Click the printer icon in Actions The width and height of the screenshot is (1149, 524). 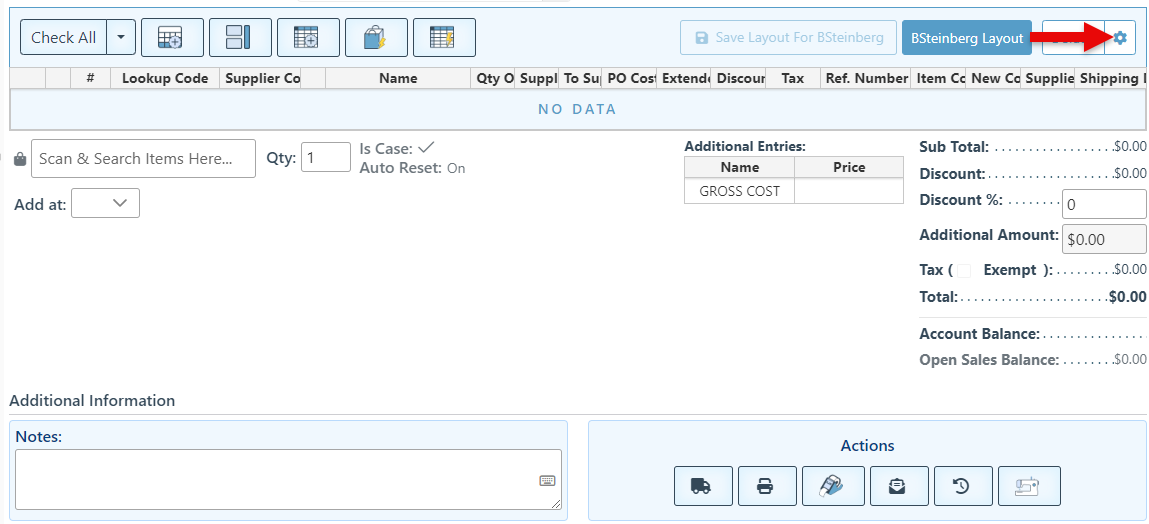pyautogui.click(x=767, y=486)
